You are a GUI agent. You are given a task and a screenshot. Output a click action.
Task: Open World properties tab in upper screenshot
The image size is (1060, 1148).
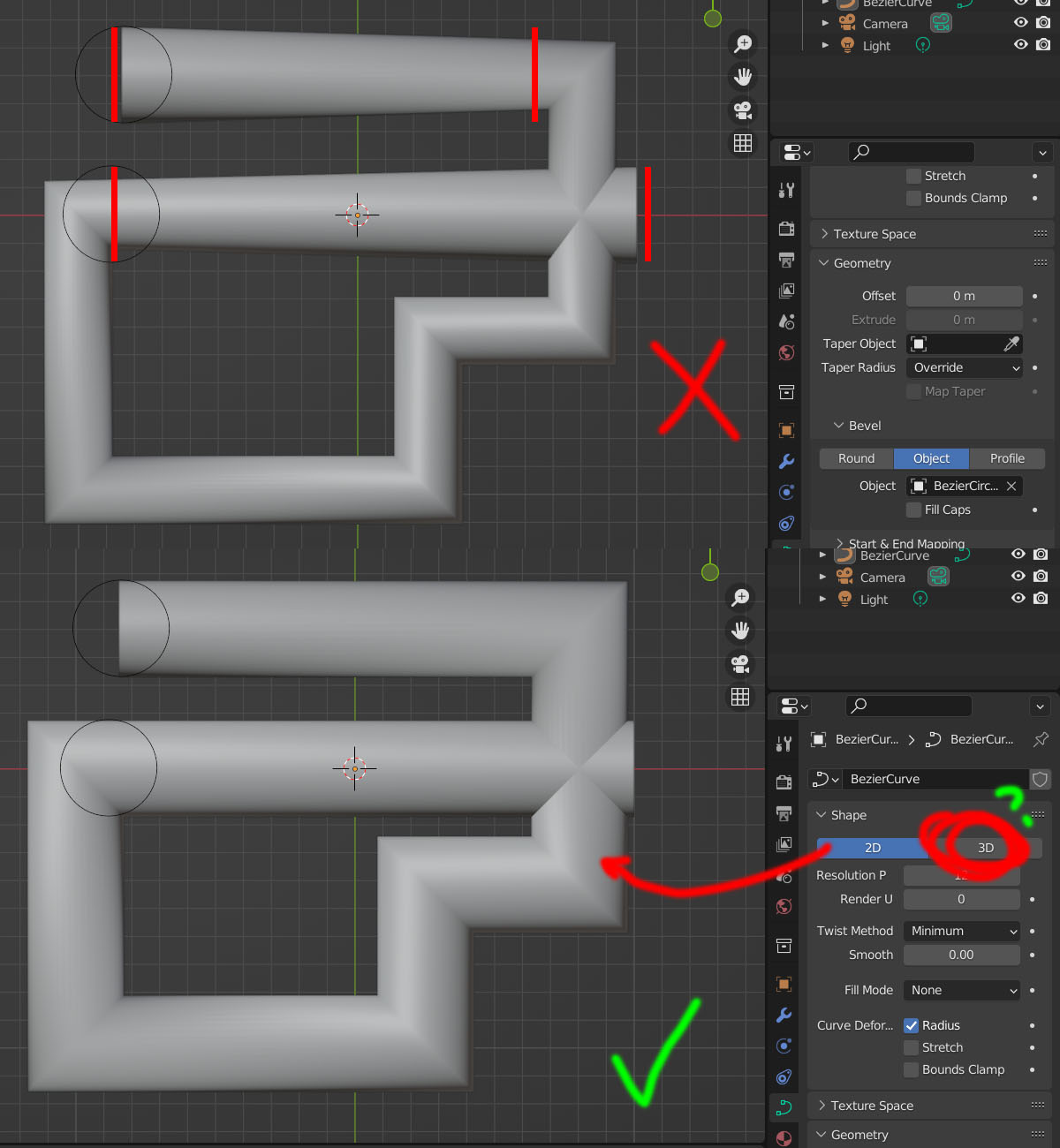787,352
